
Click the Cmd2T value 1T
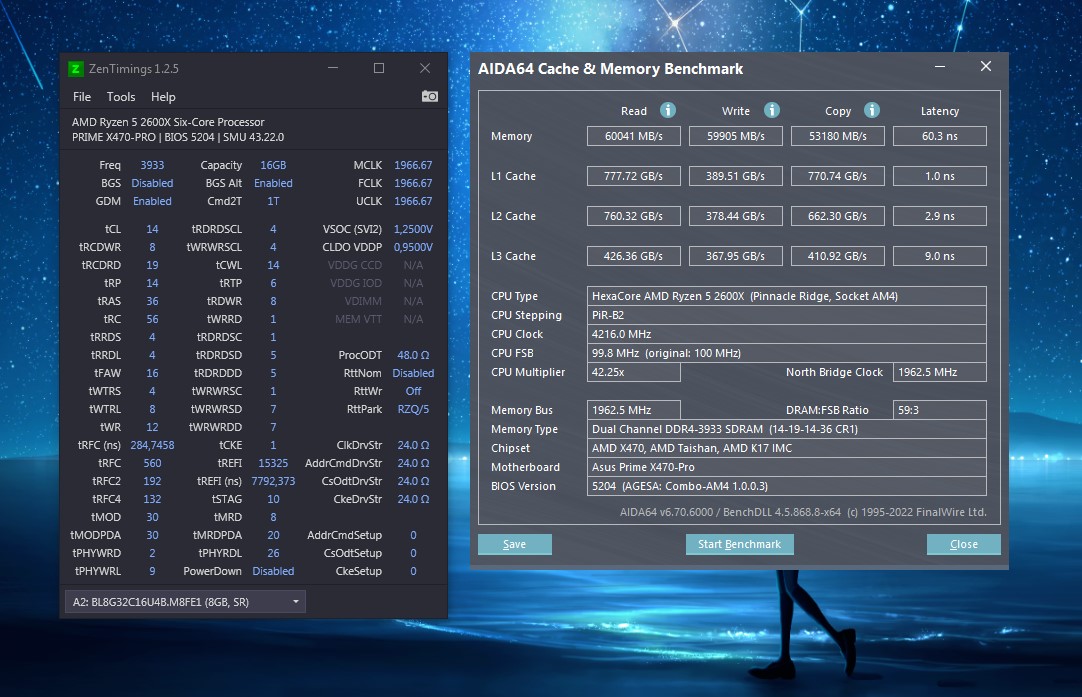point(273,201)
